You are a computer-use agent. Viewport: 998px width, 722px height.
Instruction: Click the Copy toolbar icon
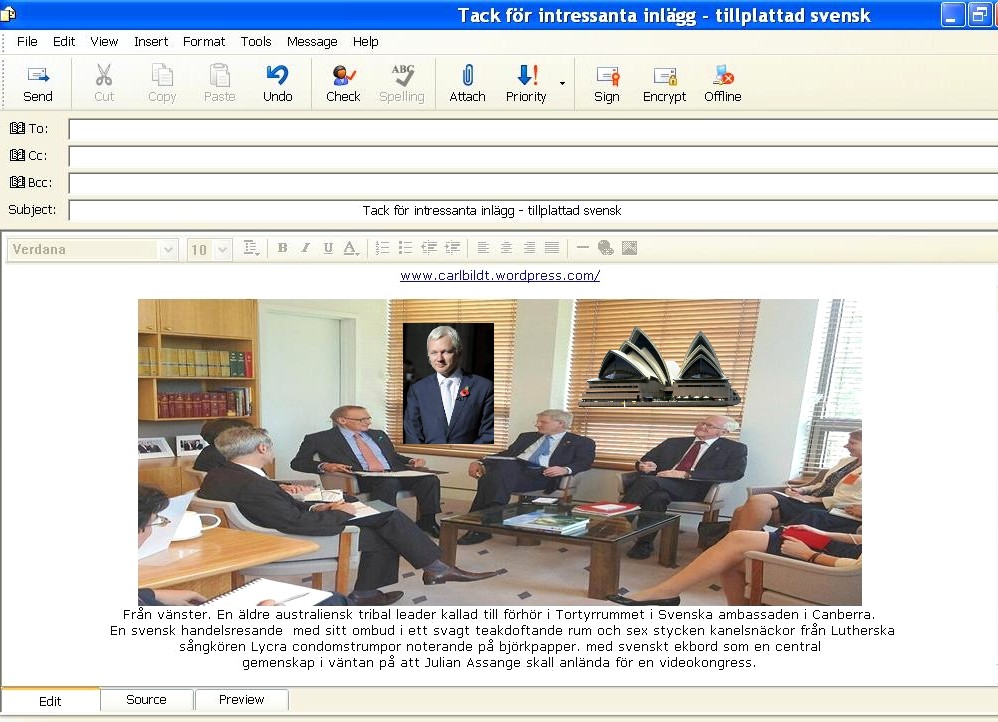click(162, 75)
